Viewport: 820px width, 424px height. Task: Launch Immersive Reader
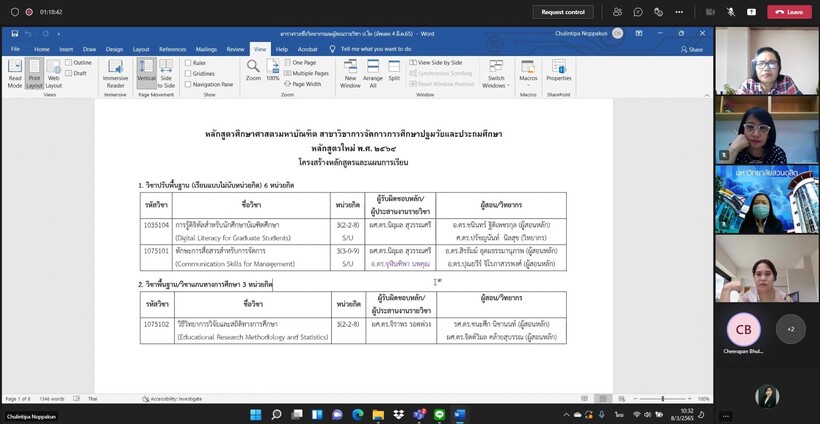tap(116, 73)
